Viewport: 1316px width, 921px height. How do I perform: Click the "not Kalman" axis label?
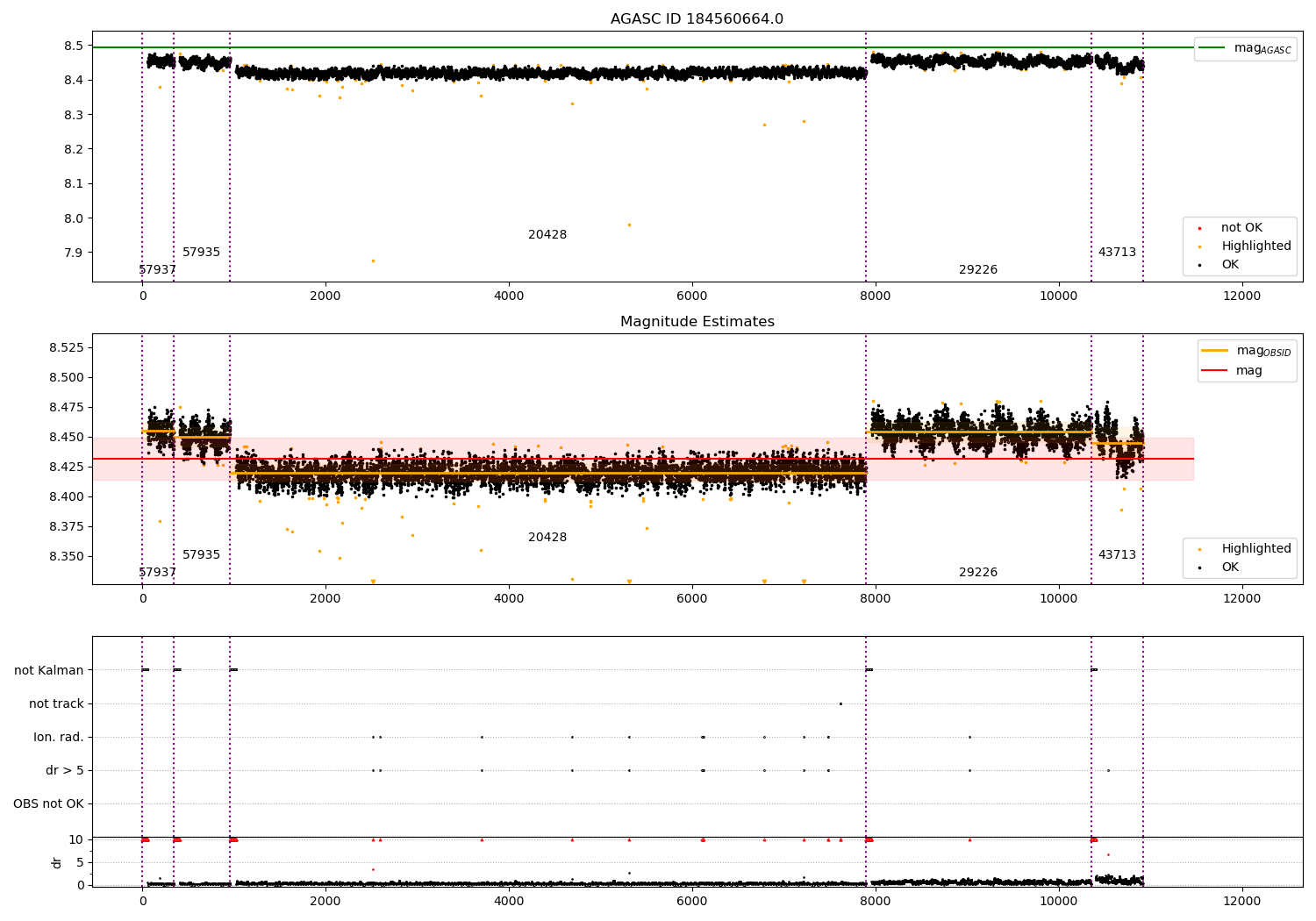click(x=49, y=670)
